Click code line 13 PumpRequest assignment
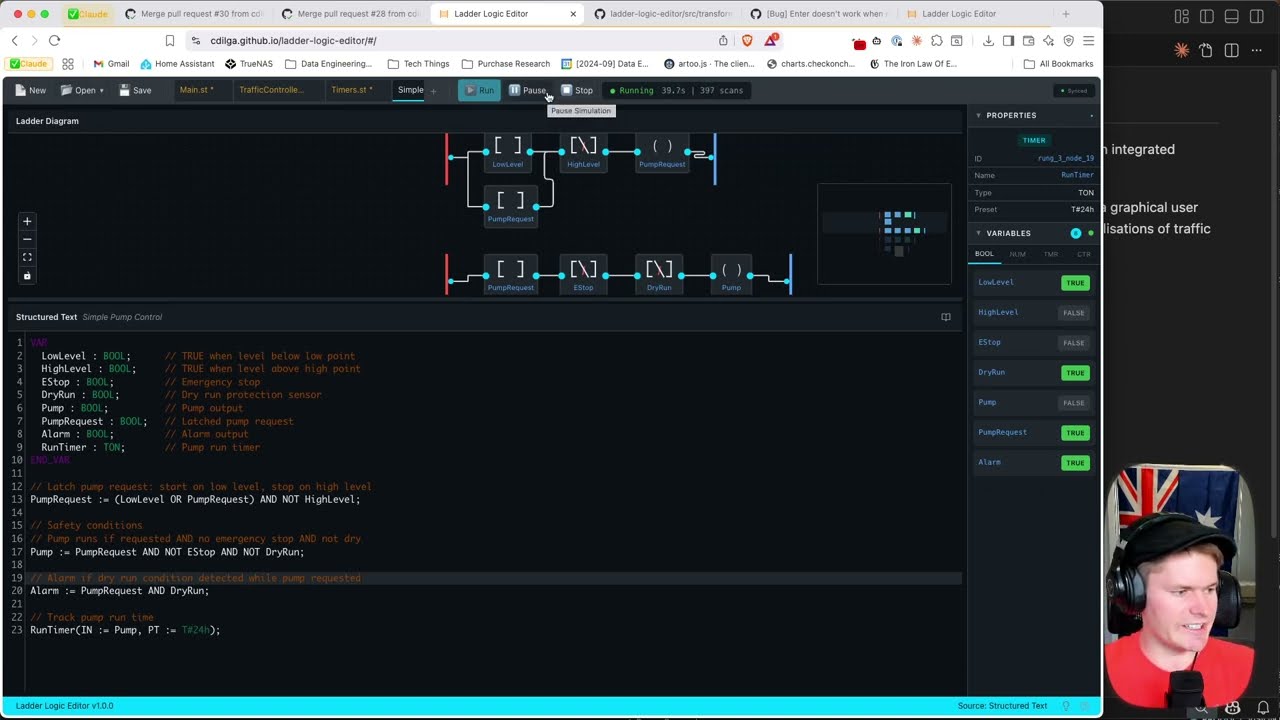The width and height of the screenshot is (1280, 720). tap(195, 499)
